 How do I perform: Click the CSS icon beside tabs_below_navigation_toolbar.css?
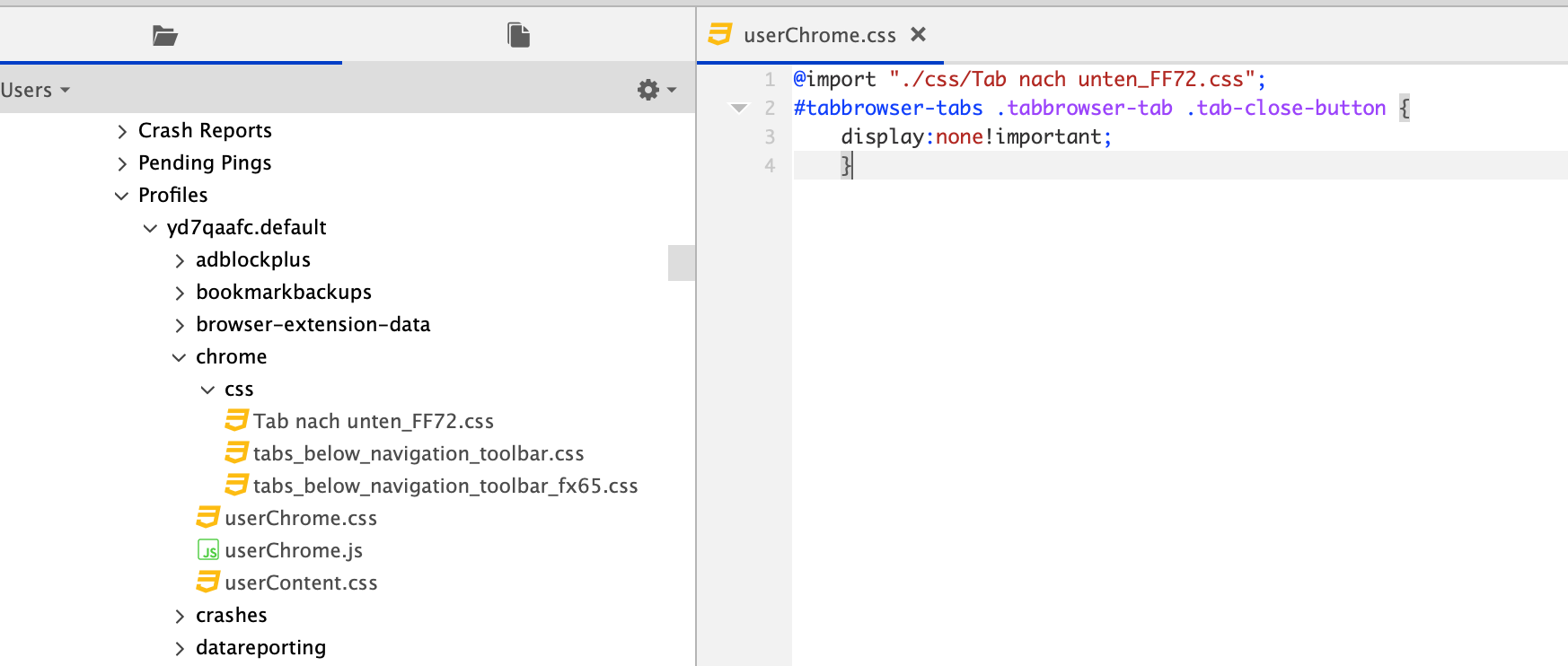(x=237, y=452)
